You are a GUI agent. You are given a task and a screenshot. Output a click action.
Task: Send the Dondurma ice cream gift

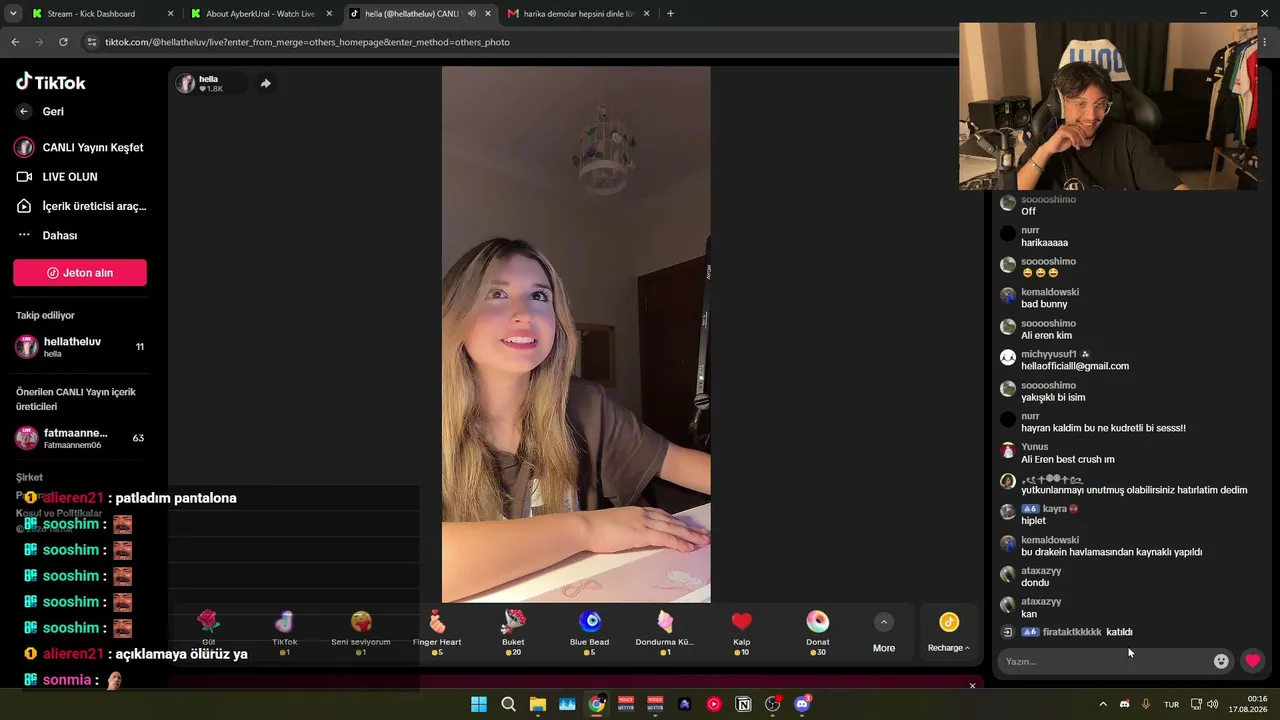[x=665, y=633]
